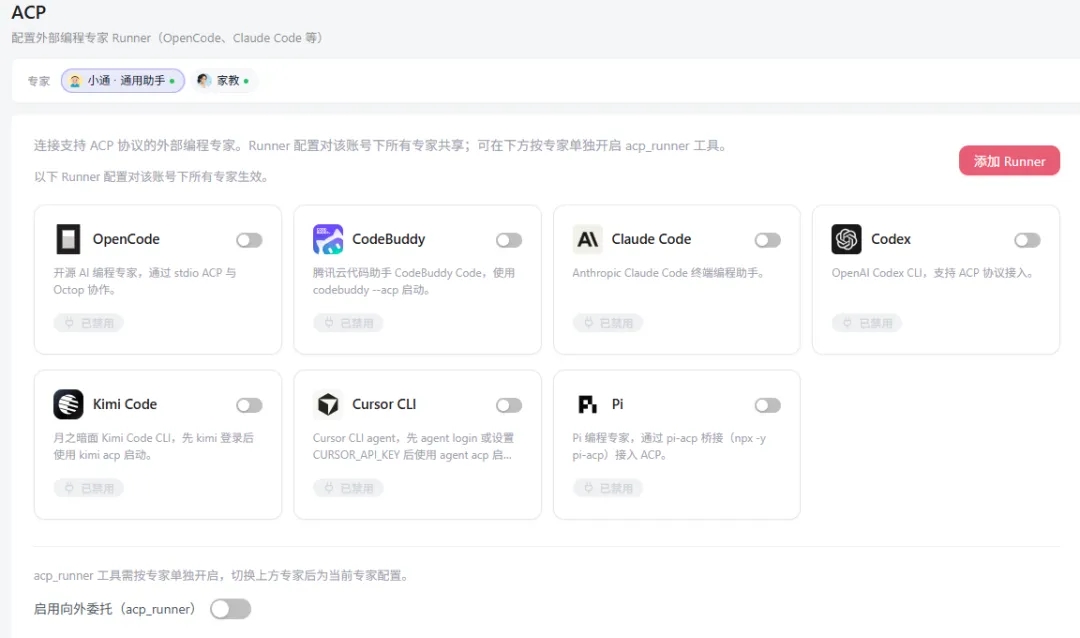Click the acp_runner 工具需按专家单独开启 note

pos(221,575)
